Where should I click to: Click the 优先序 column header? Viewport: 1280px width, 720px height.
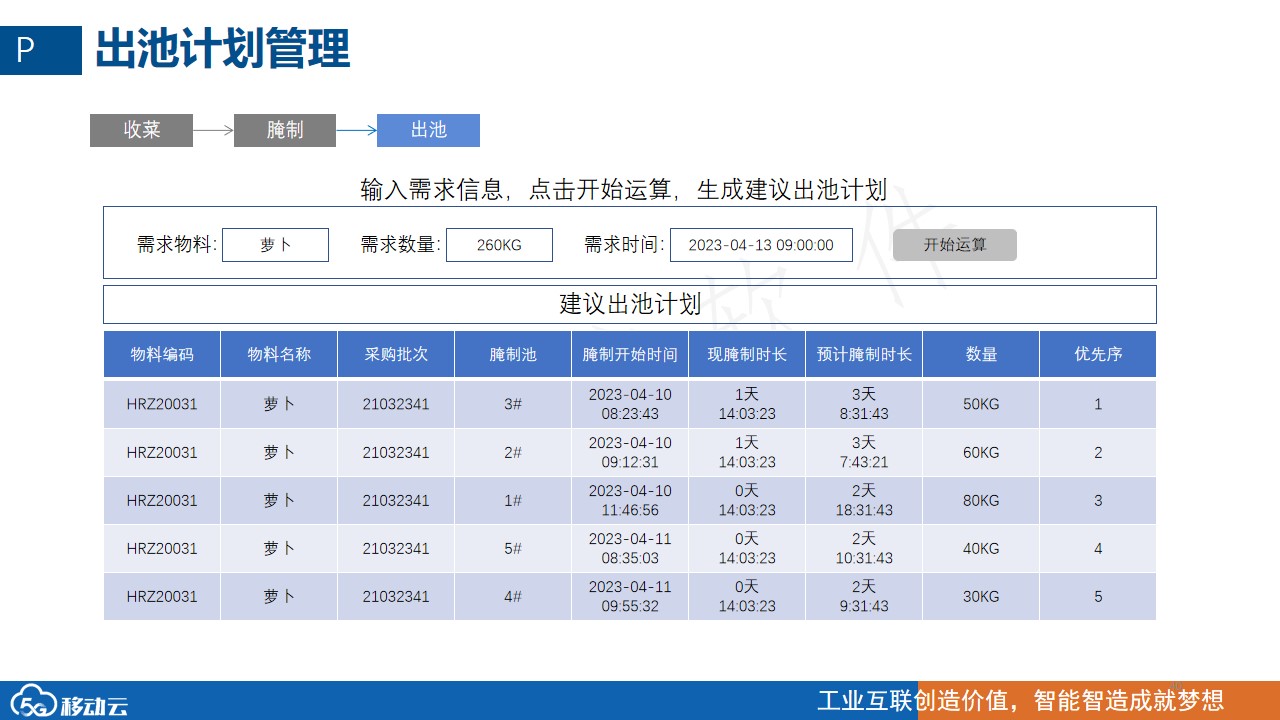[x=1098, y=354]
